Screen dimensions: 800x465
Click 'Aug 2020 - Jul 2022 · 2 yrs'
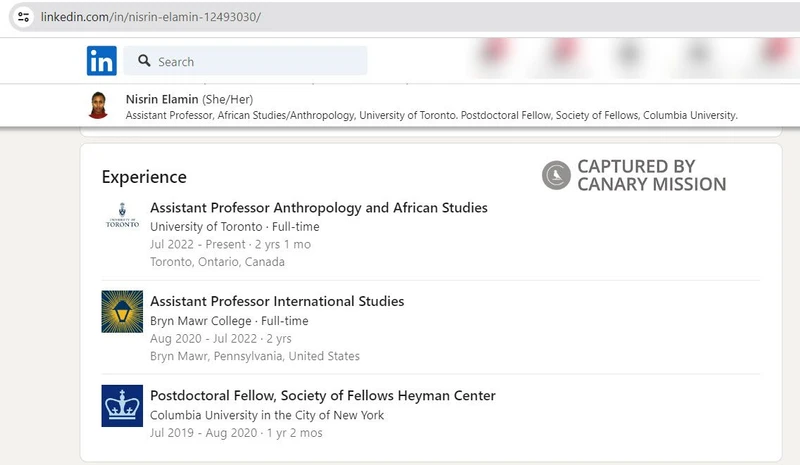221,339
